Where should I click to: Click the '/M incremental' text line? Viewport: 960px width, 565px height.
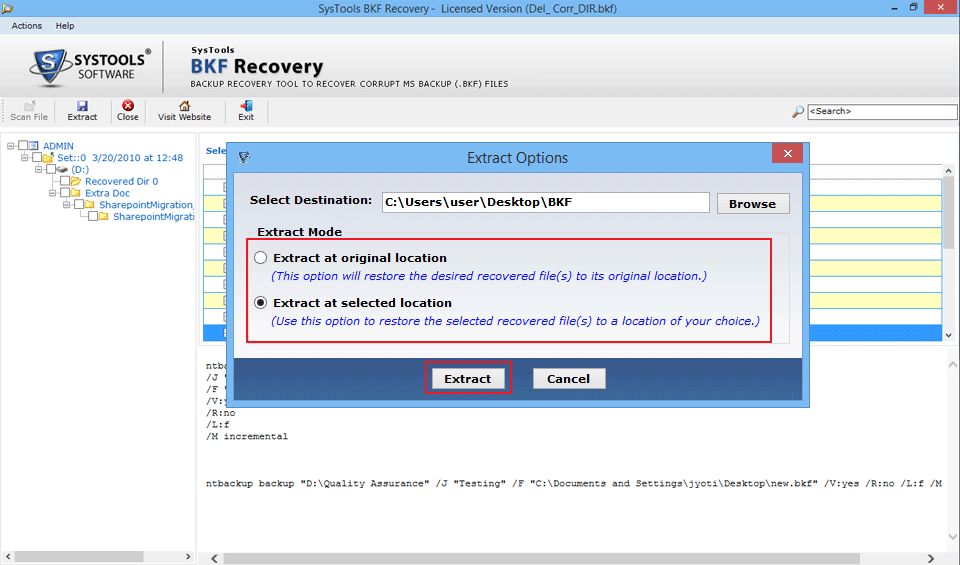pos(247,436)
